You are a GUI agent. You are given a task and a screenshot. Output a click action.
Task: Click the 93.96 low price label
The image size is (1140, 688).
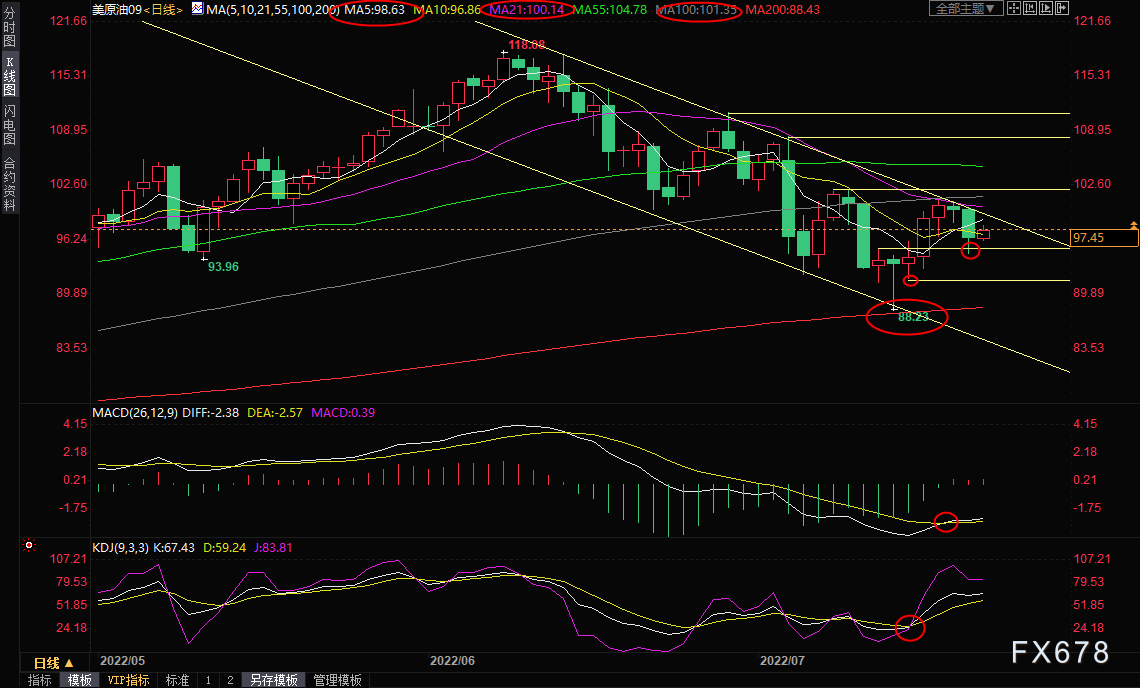223,267
